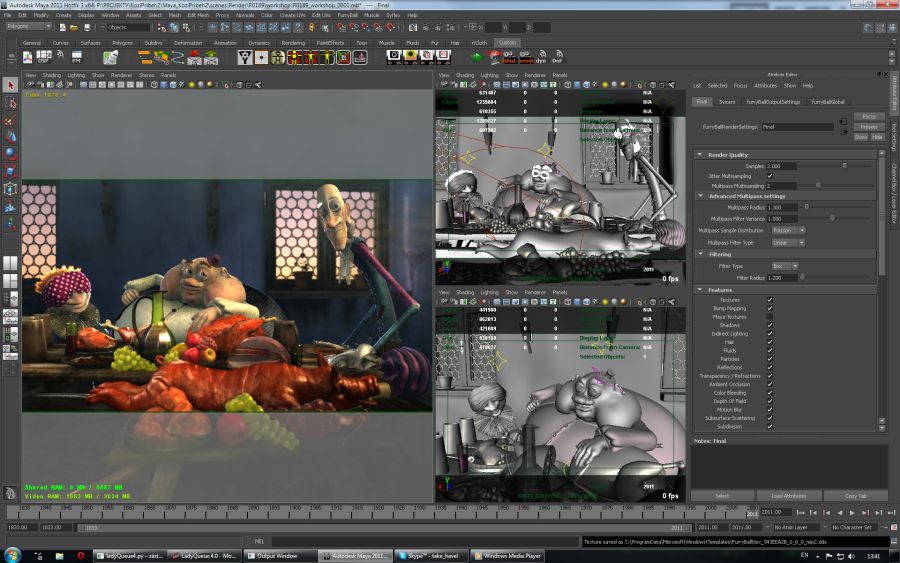The width and height of the screenshot is (900, 563).
Task: Toggle Jitter Multisampling checkbox
Action: point(770,176)
